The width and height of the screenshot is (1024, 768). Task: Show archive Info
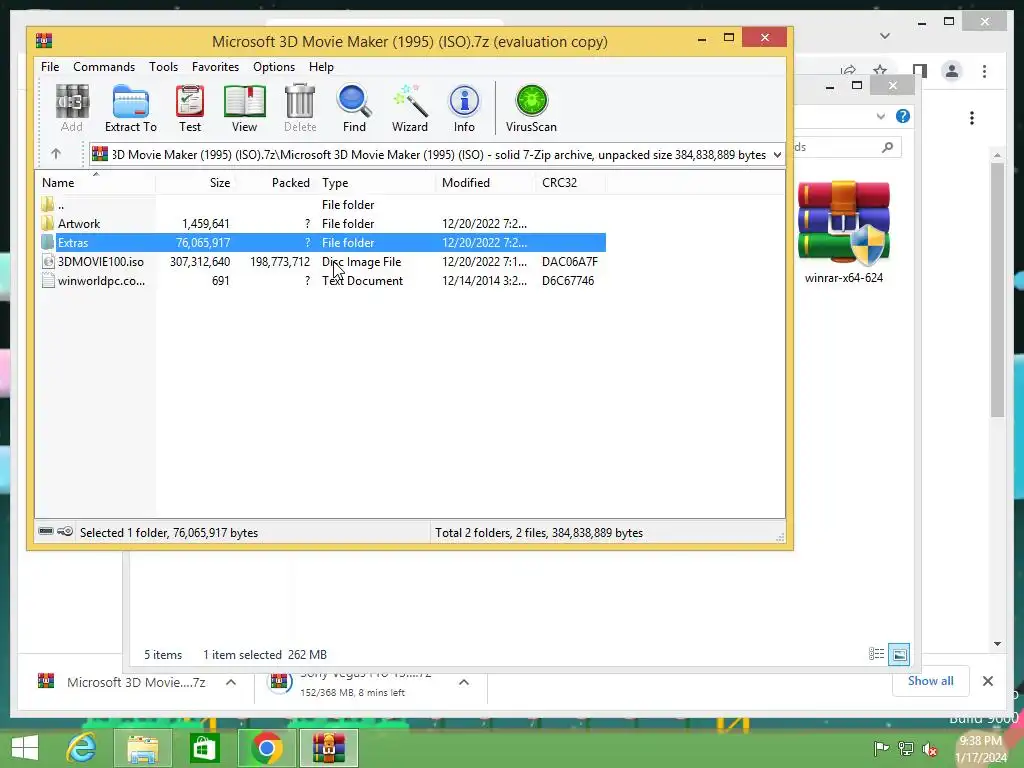(x=464, y=108)
